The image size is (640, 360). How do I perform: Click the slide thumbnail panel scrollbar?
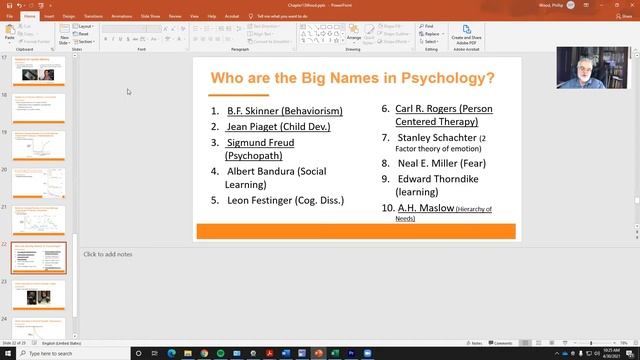75,276
